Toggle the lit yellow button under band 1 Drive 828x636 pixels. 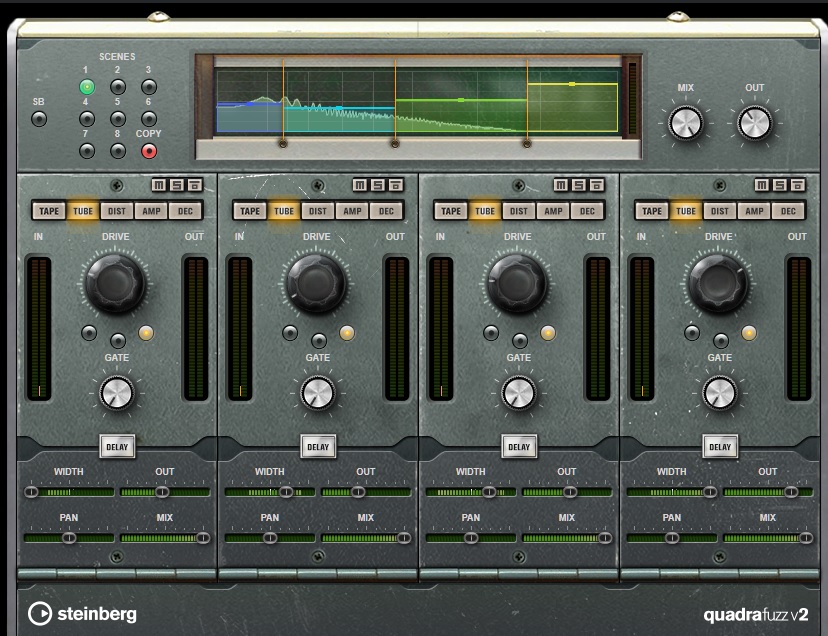(147, 333)
